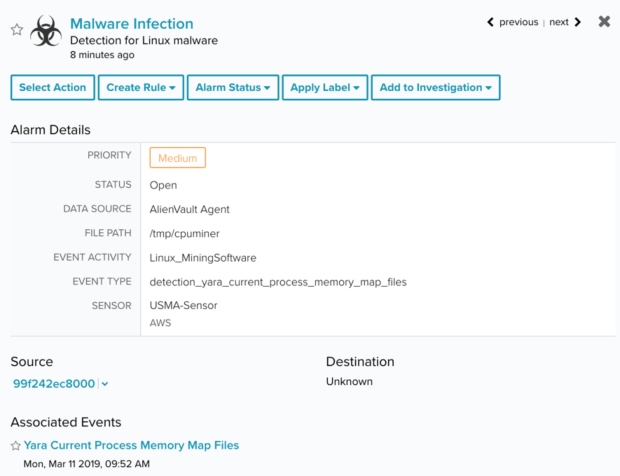Select the Open status value
The image size is (620, 476).
(x=163, y=185)
